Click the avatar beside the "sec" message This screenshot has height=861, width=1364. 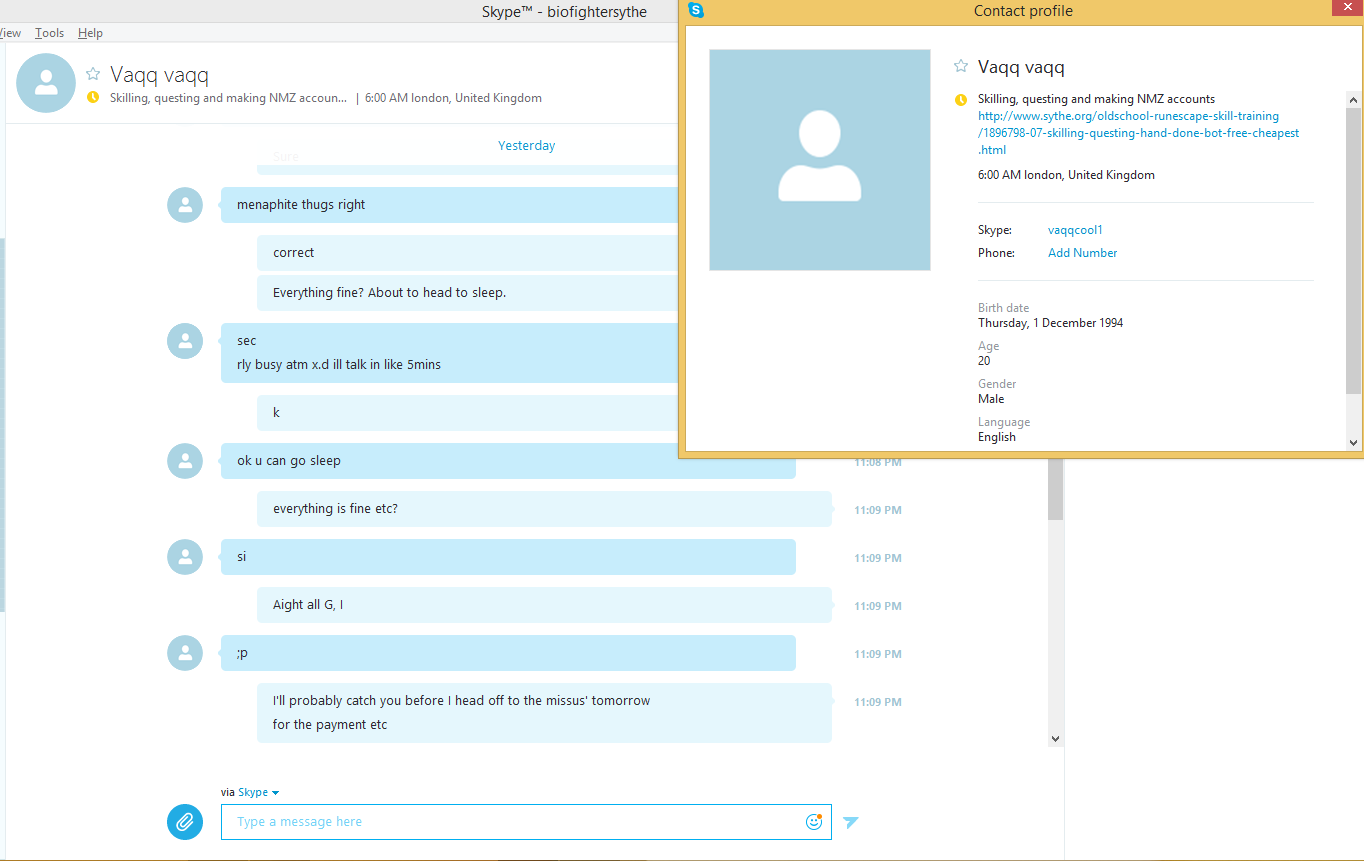coord(185,341)
